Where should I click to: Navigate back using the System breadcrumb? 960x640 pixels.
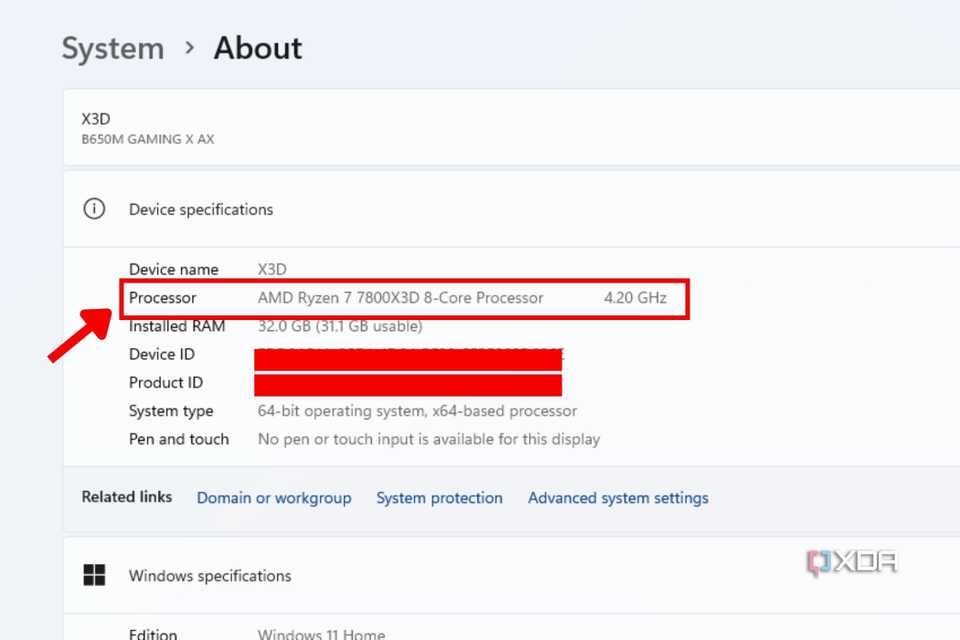112,48
